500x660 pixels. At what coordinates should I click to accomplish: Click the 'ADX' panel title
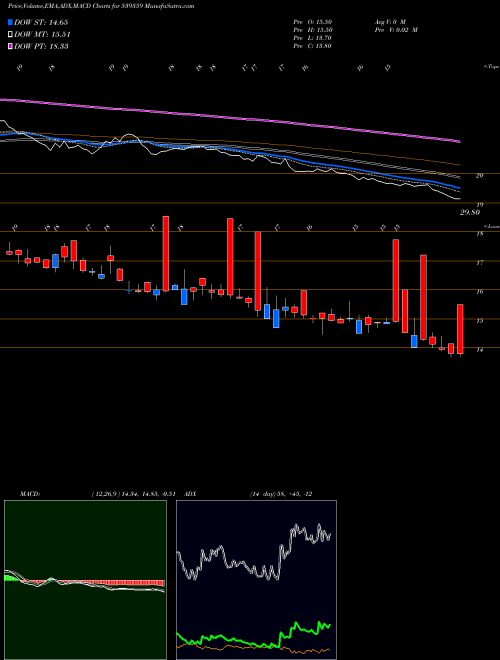pos(191,494)
